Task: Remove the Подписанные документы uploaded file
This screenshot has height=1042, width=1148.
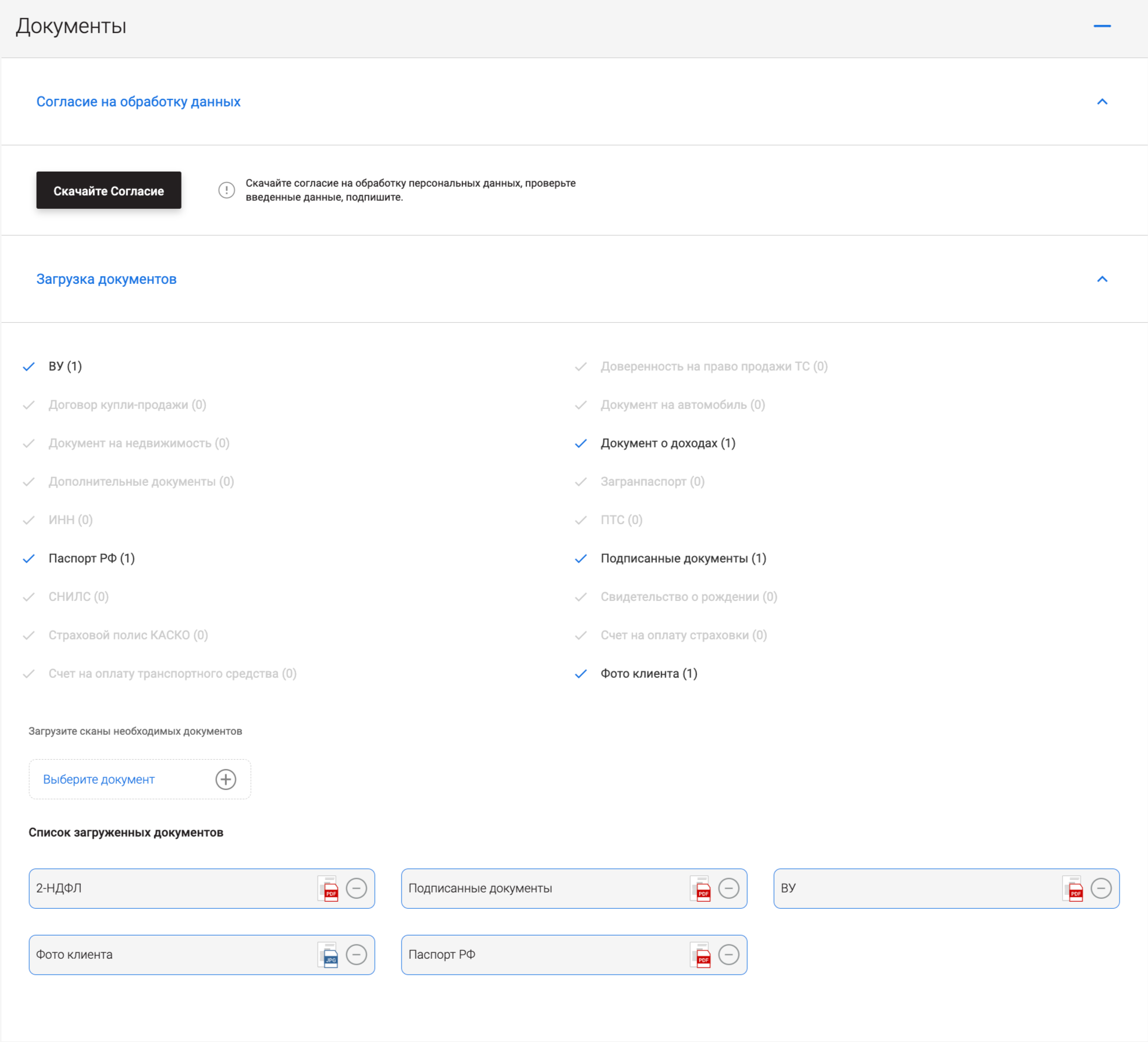Action: click(x=728, y=888)
